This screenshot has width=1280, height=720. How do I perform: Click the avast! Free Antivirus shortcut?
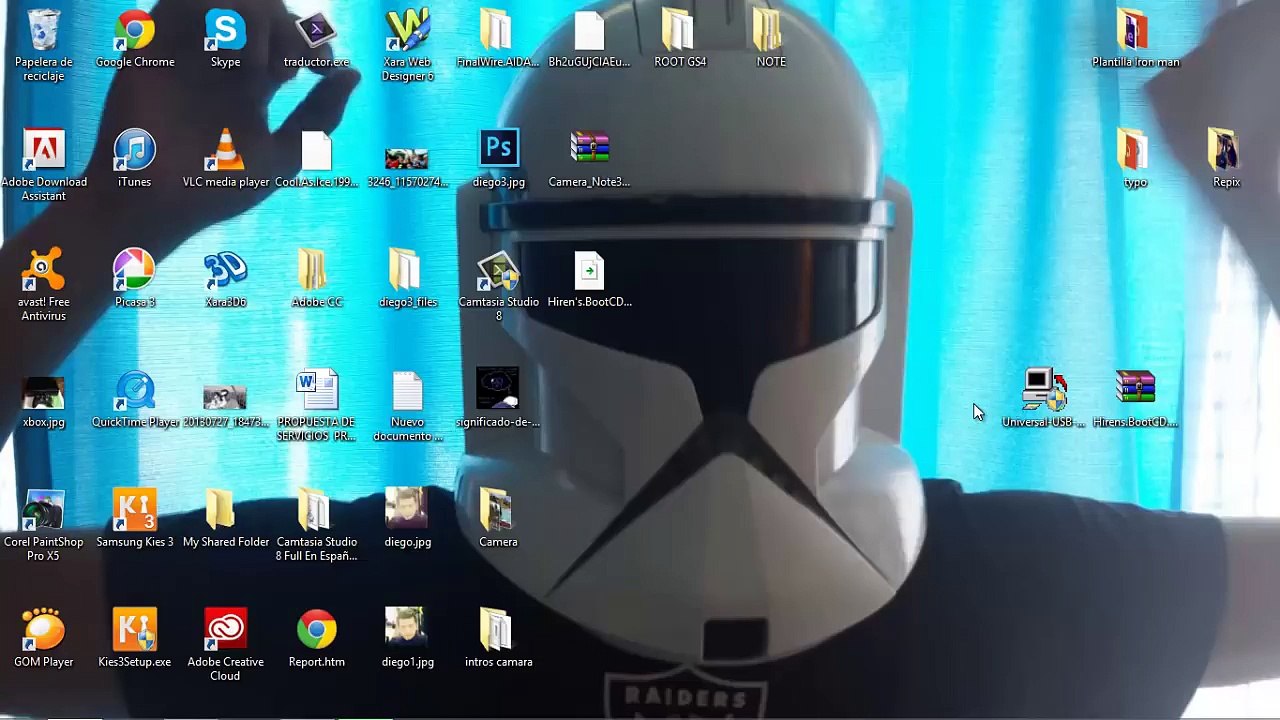[44, 270]
